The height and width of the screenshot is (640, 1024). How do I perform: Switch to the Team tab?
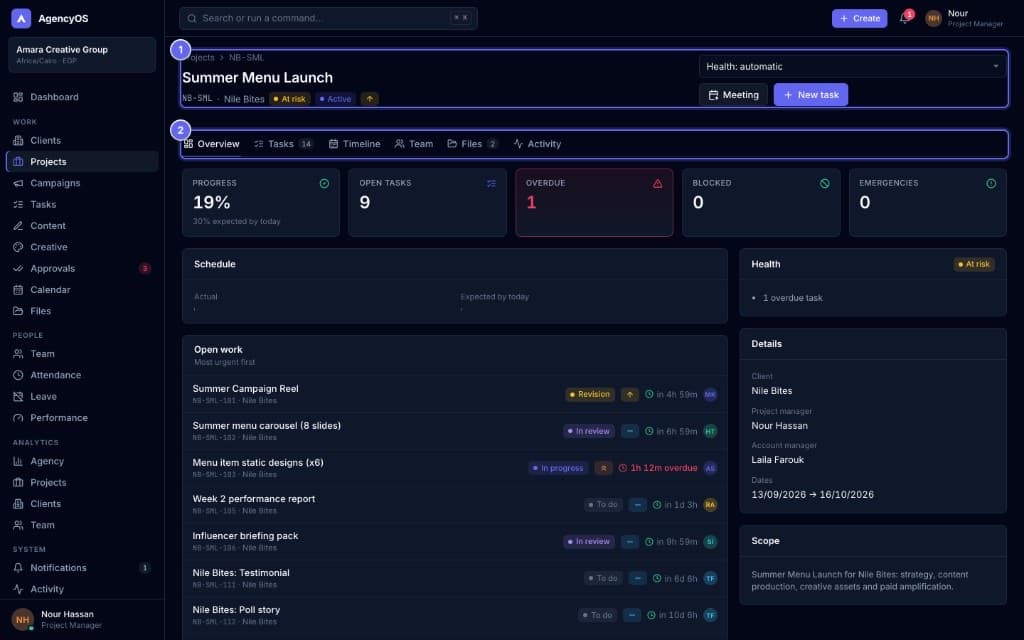click(414, 144)
